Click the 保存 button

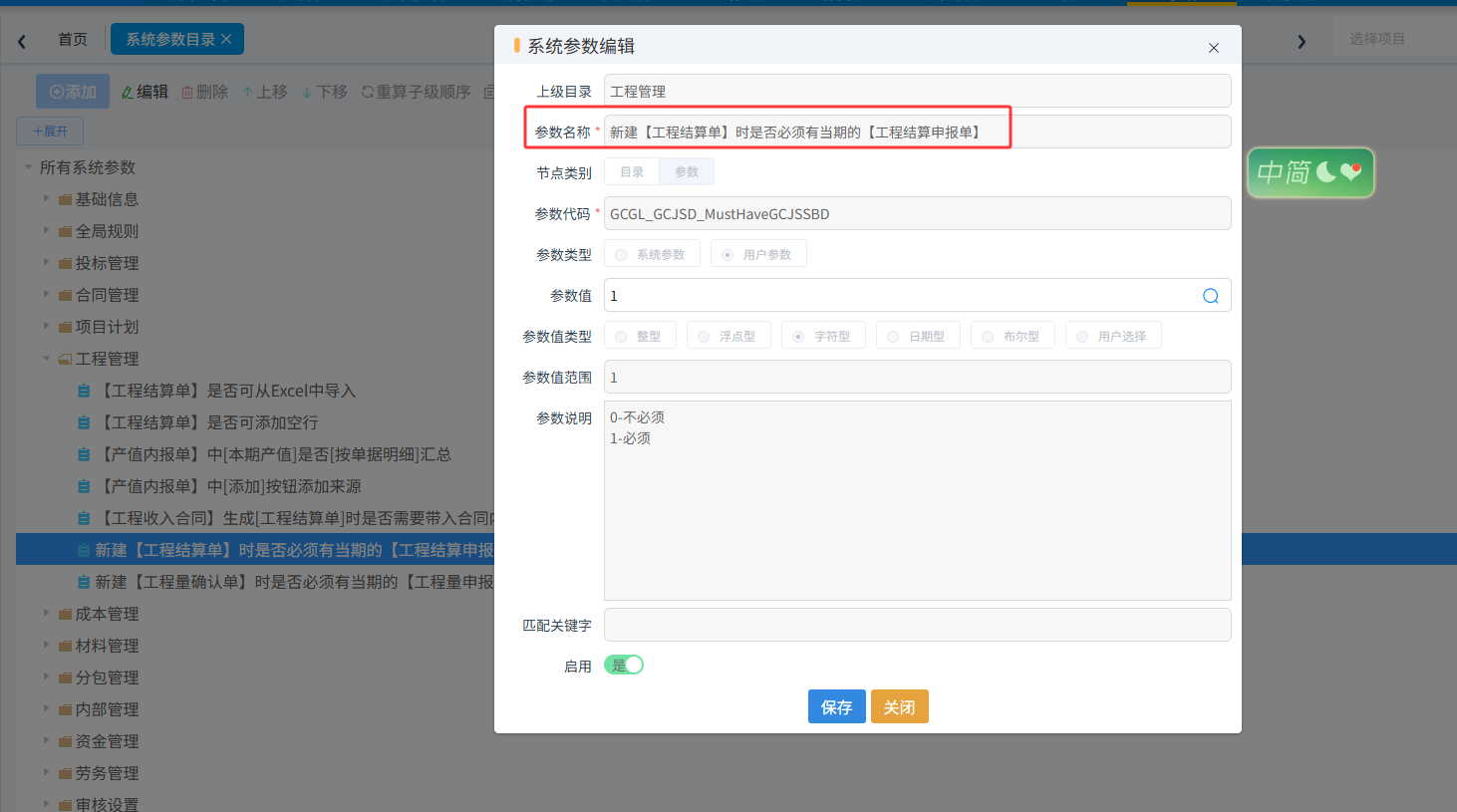pos(837,706)
